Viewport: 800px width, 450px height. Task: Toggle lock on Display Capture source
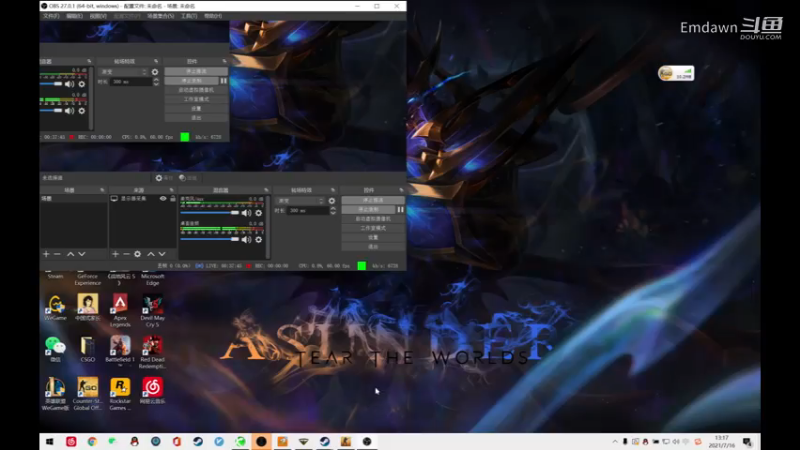[173, 198]
